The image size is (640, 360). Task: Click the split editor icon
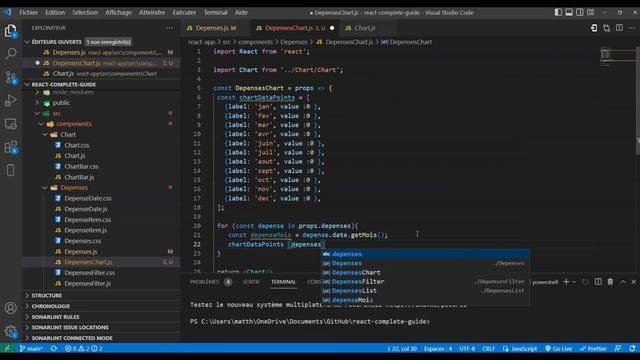click(x=619, y=28)
